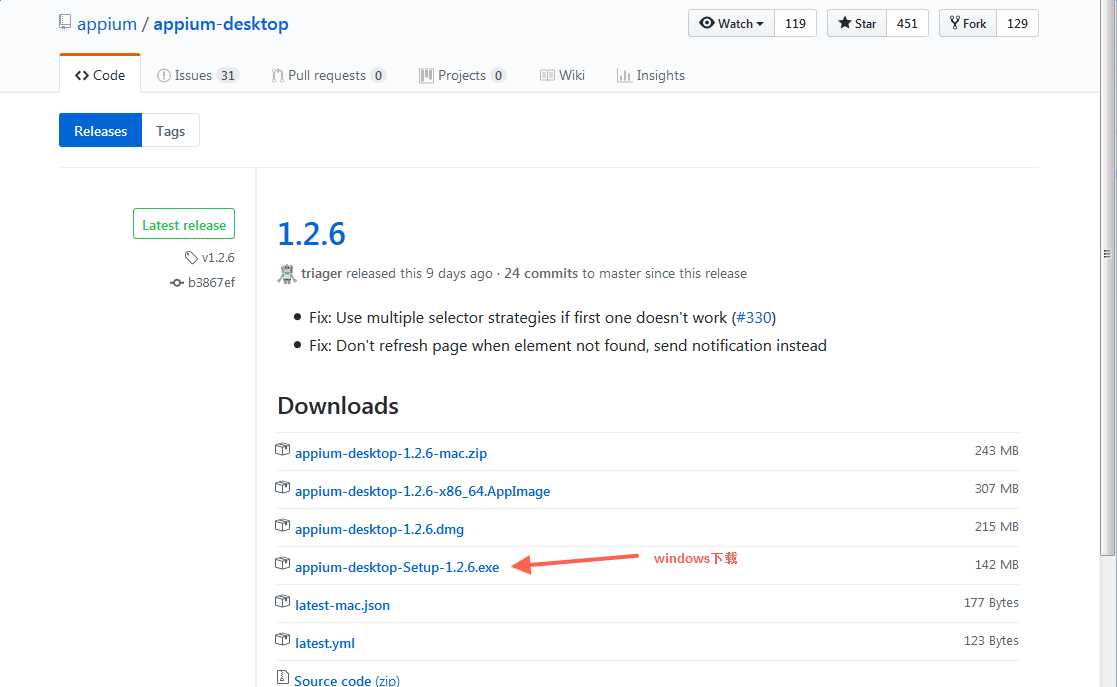
Task: Click package icon beside AppImage file
Action: (x=283, y=487)
